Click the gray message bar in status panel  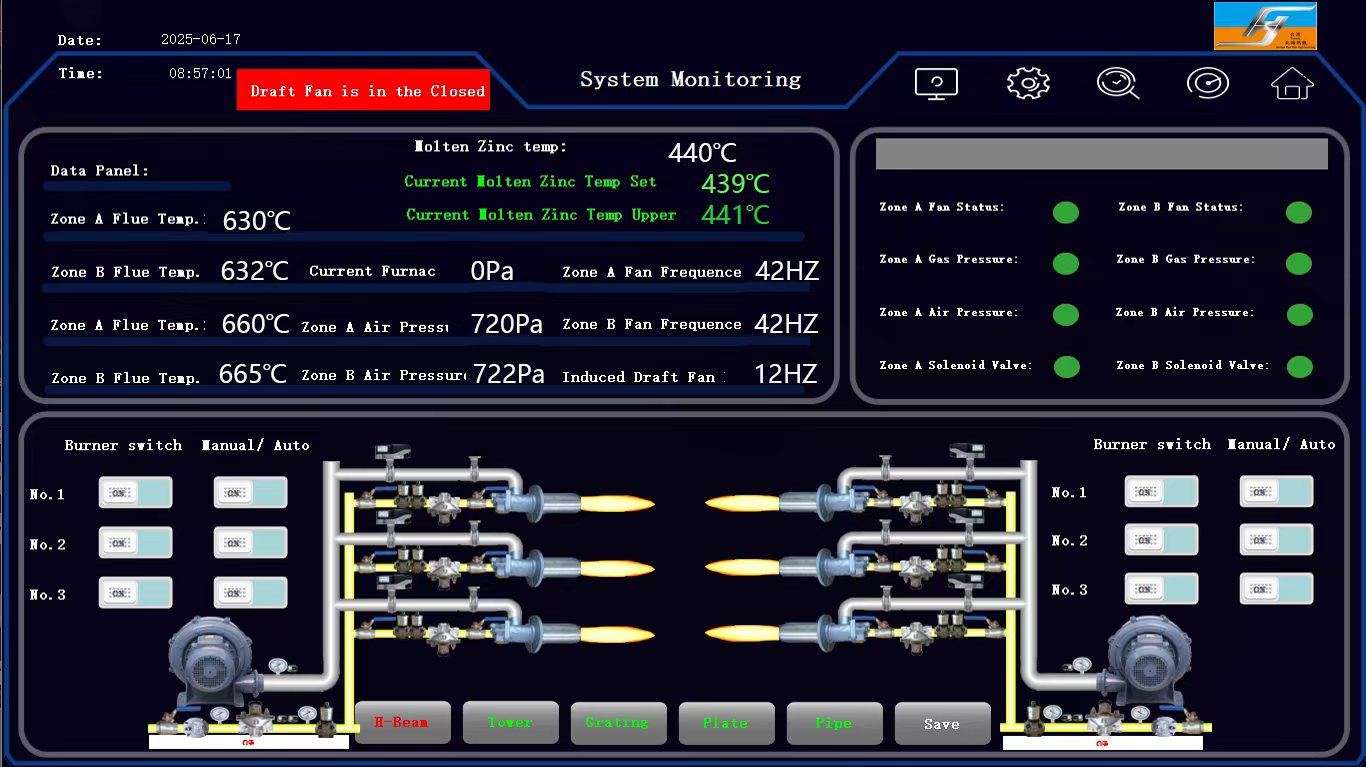click(x=1101, y=154)
